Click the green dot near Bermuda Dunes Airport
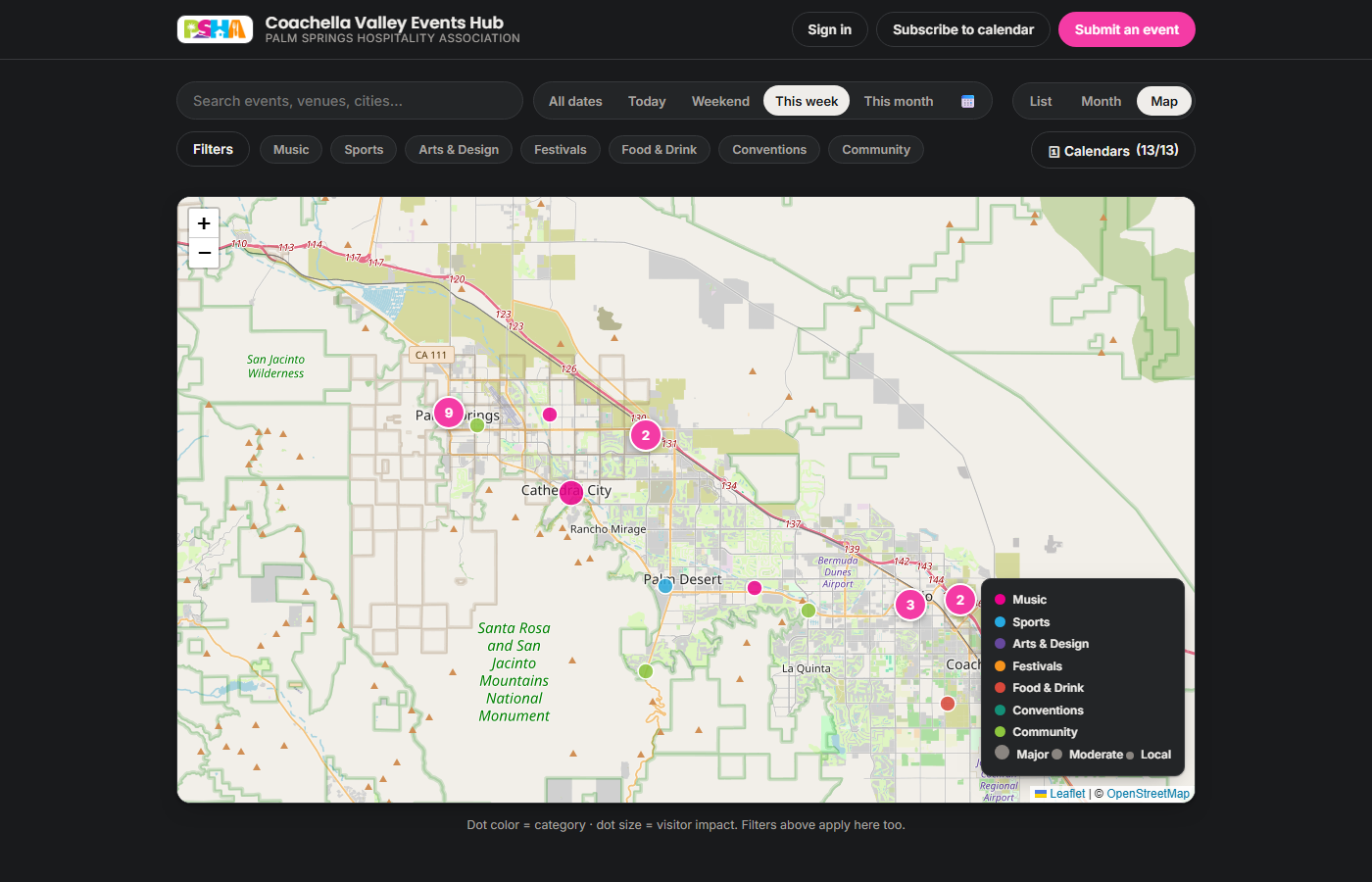 tap(808, 611)
